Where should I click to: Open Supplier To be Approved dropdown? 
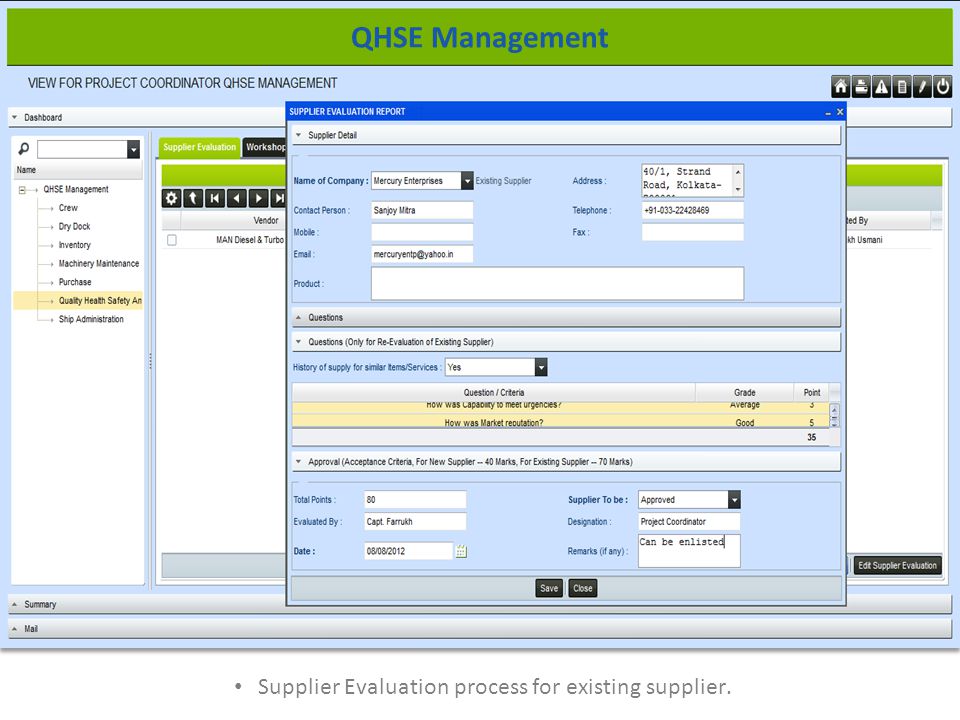(734, 500)
